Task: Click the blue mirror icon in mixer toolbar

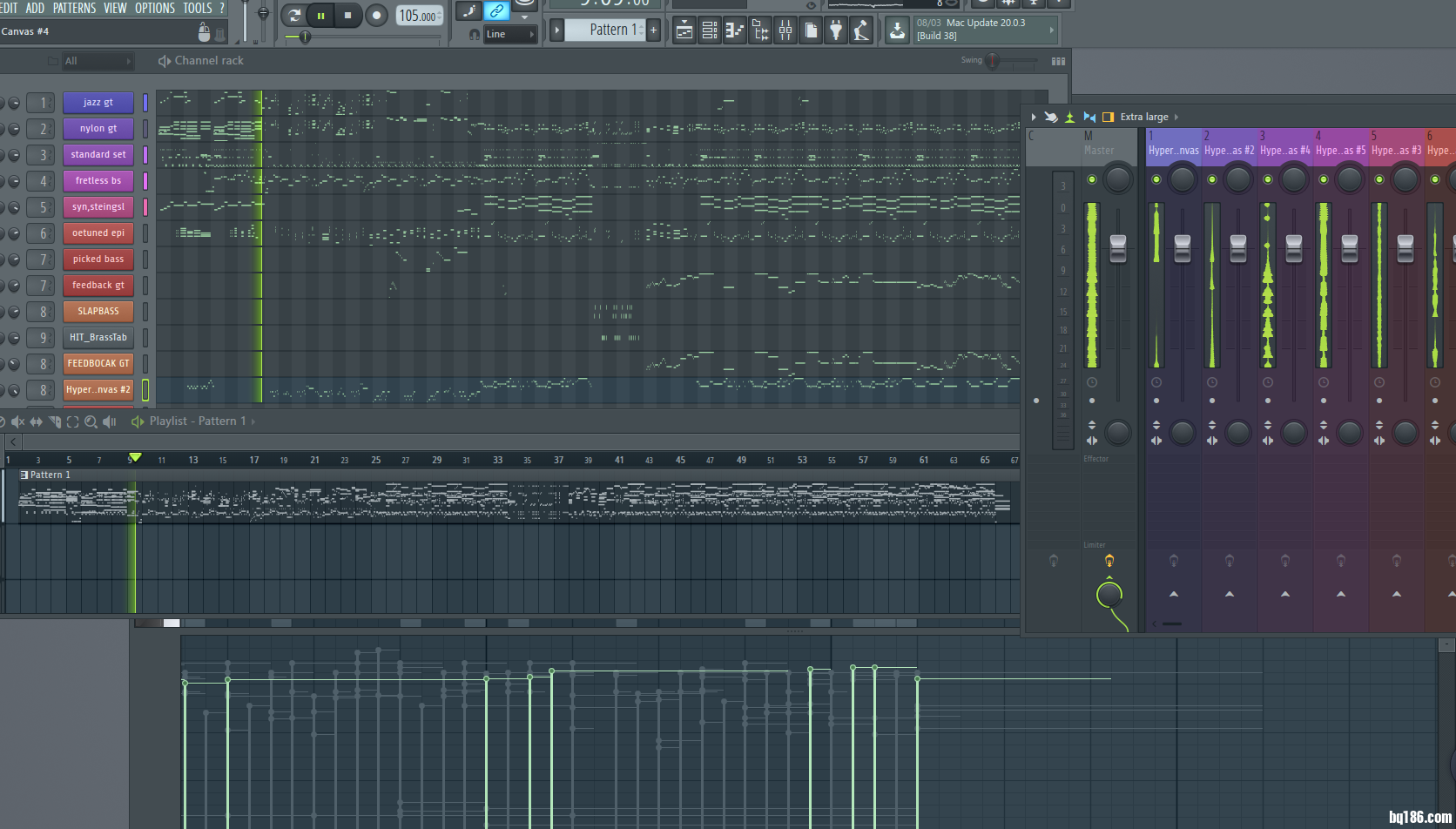Action: click(1089, 117)
